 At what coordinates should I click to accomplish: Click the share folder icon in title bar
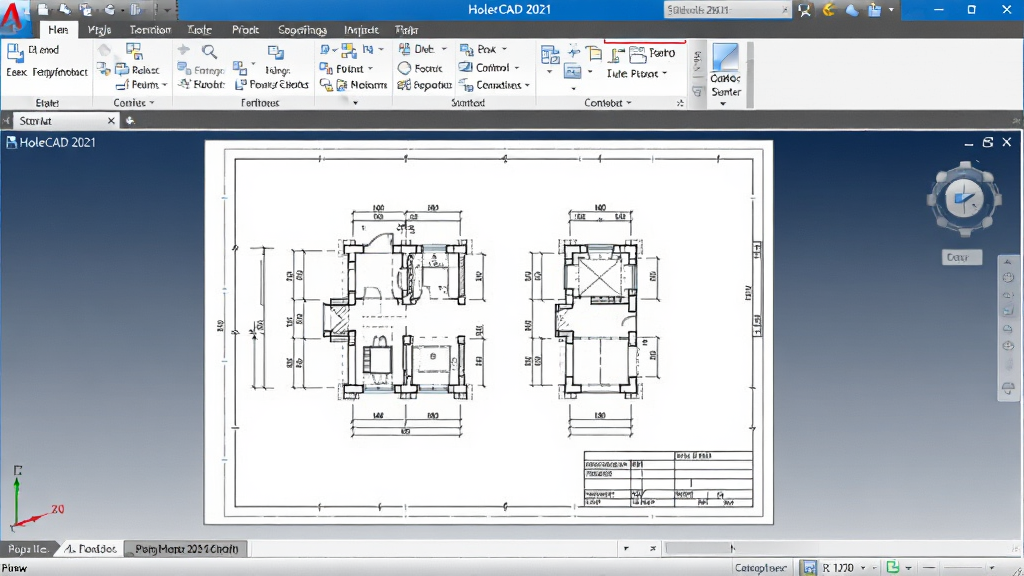pyautogui.click(x=874, y=10)
